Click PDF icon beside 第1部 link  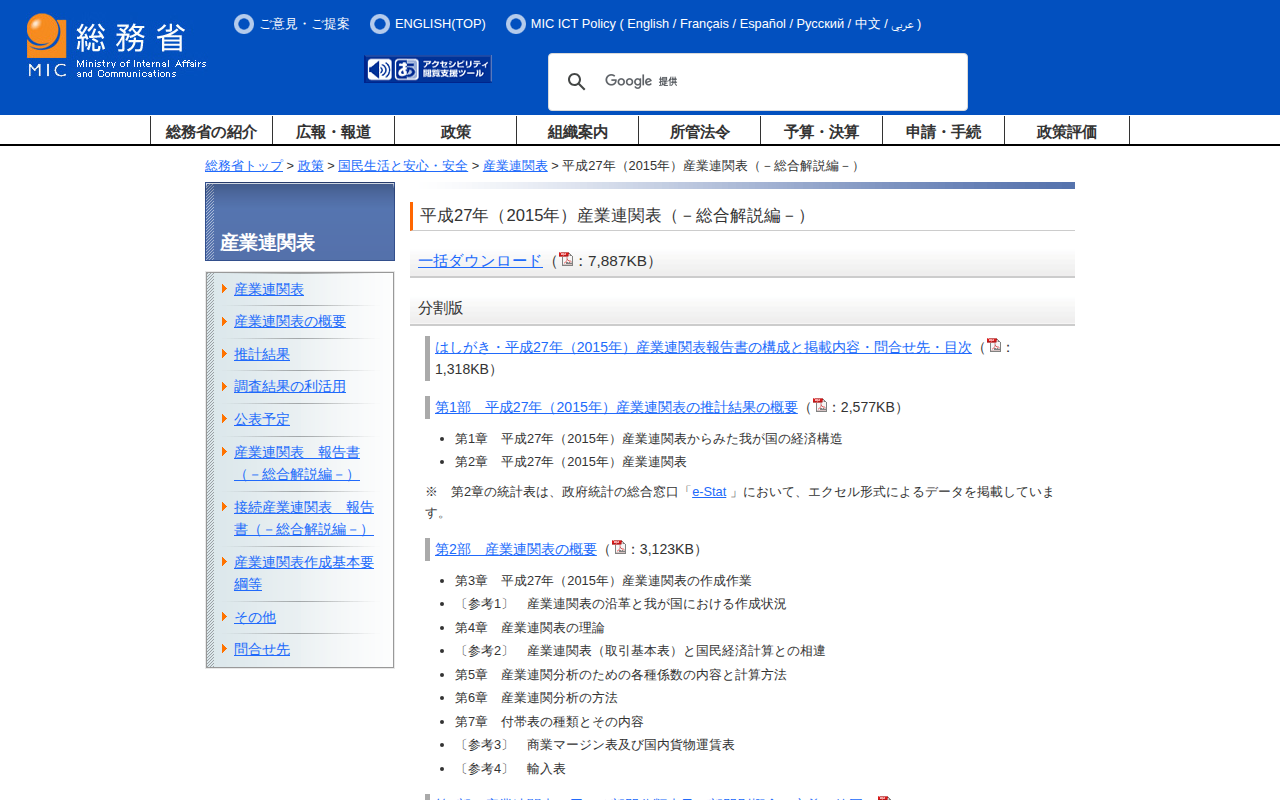(x=820, y=406)
